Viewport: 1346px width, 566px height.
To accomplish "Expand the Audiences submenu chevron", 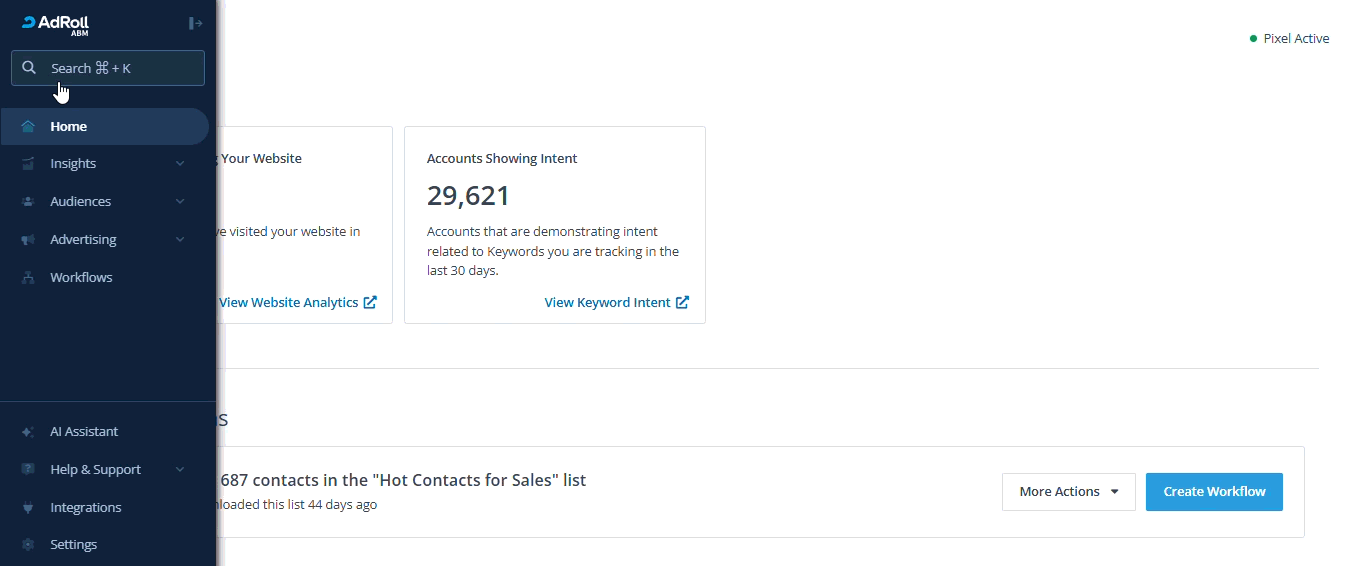I will (180, 202).
